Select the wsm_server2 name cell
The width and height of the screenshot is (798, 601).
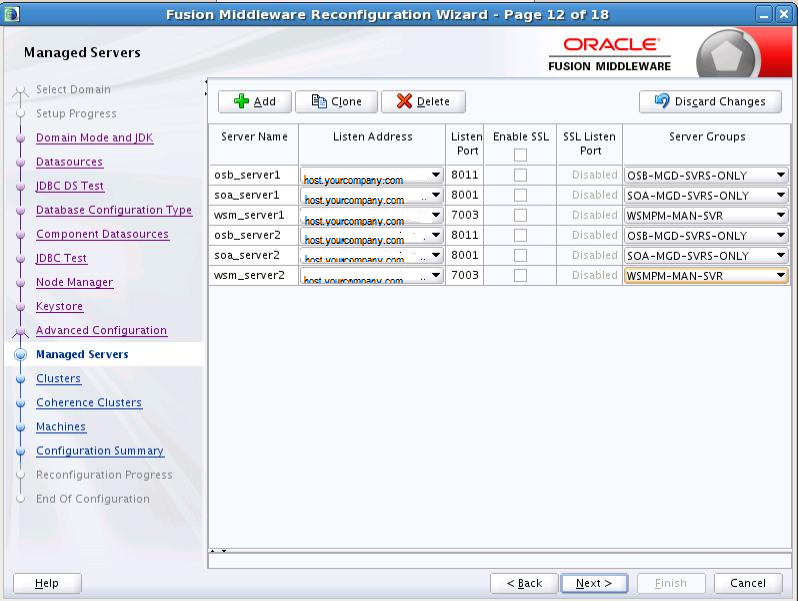click(253, 275)
